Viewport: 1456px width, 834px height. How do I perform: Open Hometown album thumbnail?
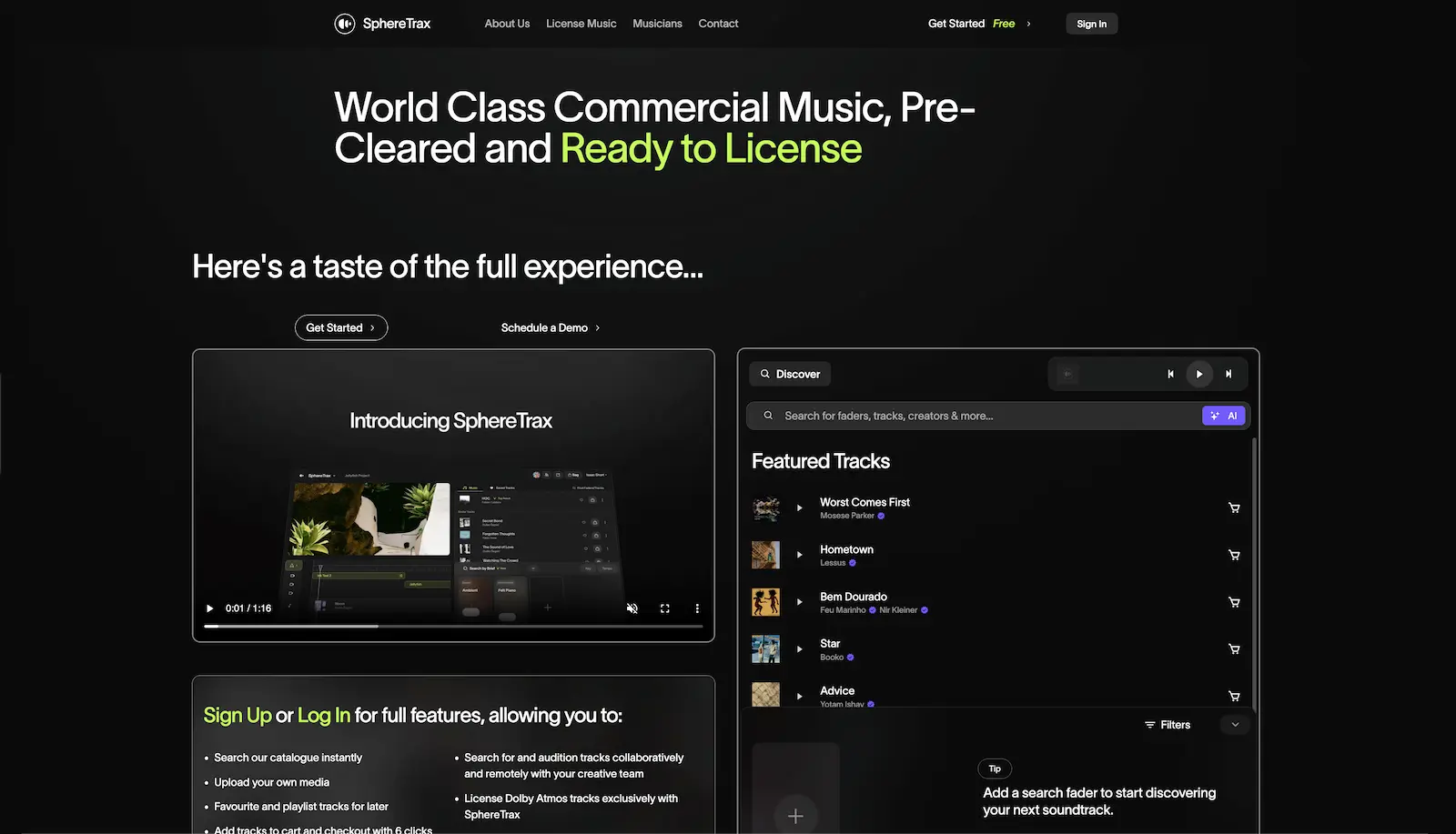(x=765, y=555)
